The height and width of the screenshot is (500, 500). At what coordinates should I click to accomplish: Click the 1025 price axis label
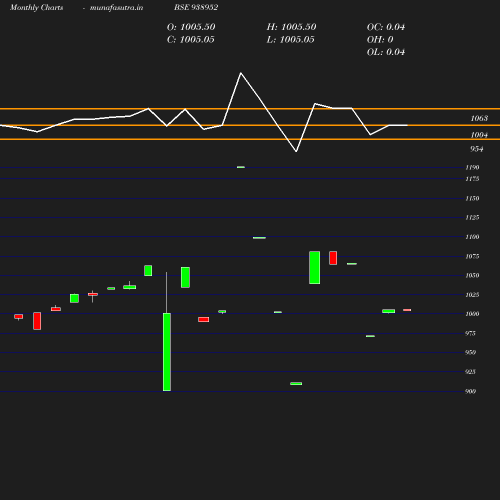(x=472, y=294)
